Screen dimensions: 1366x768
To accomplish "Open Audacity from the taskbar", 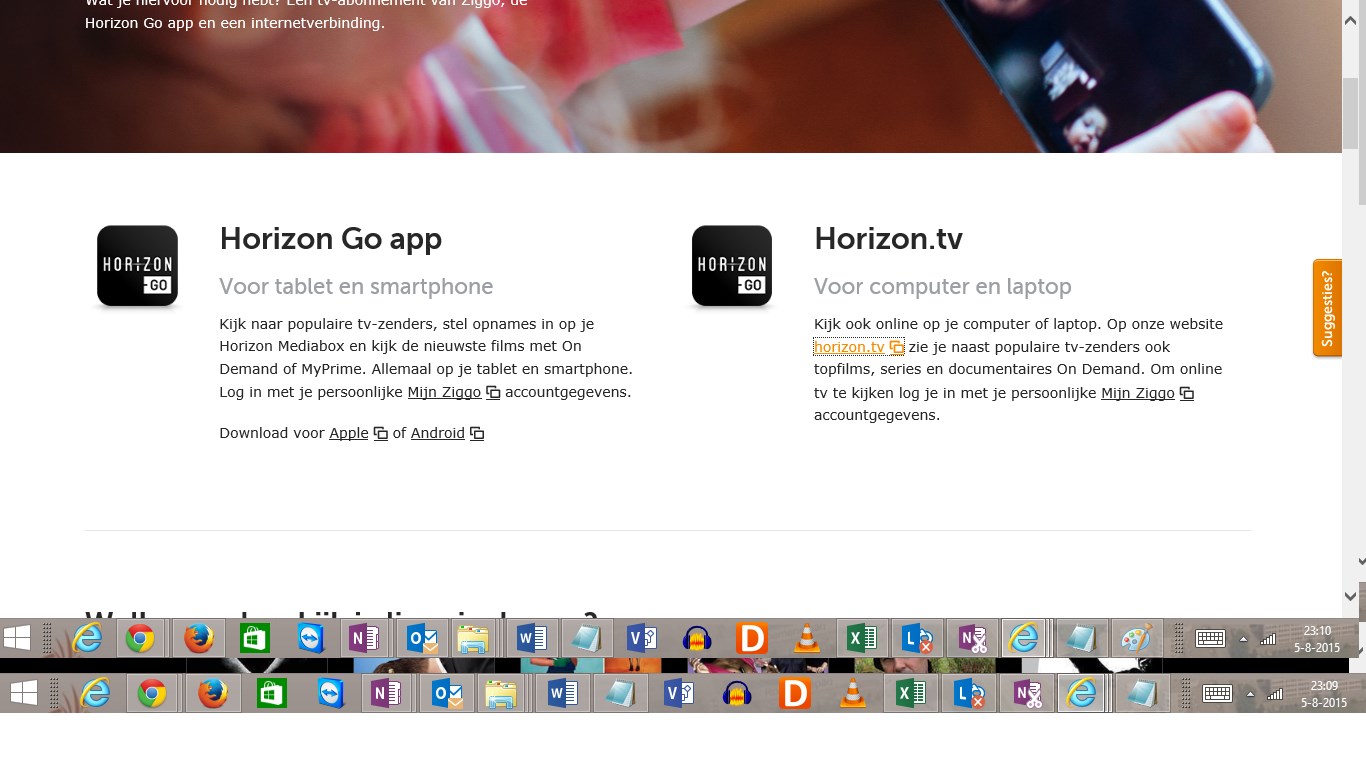I will tap(697, 637).
